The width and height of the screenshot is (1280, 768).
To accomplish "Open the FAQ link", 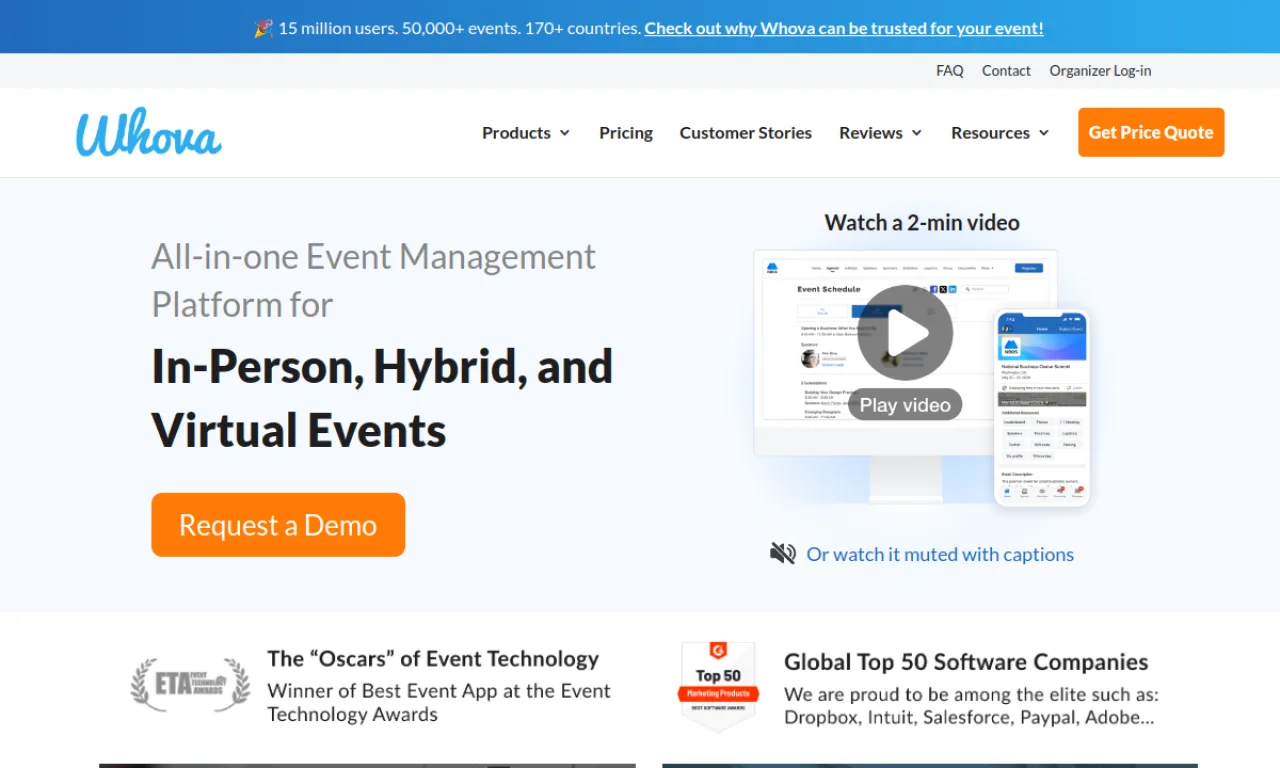I will [x=950, y=71].
